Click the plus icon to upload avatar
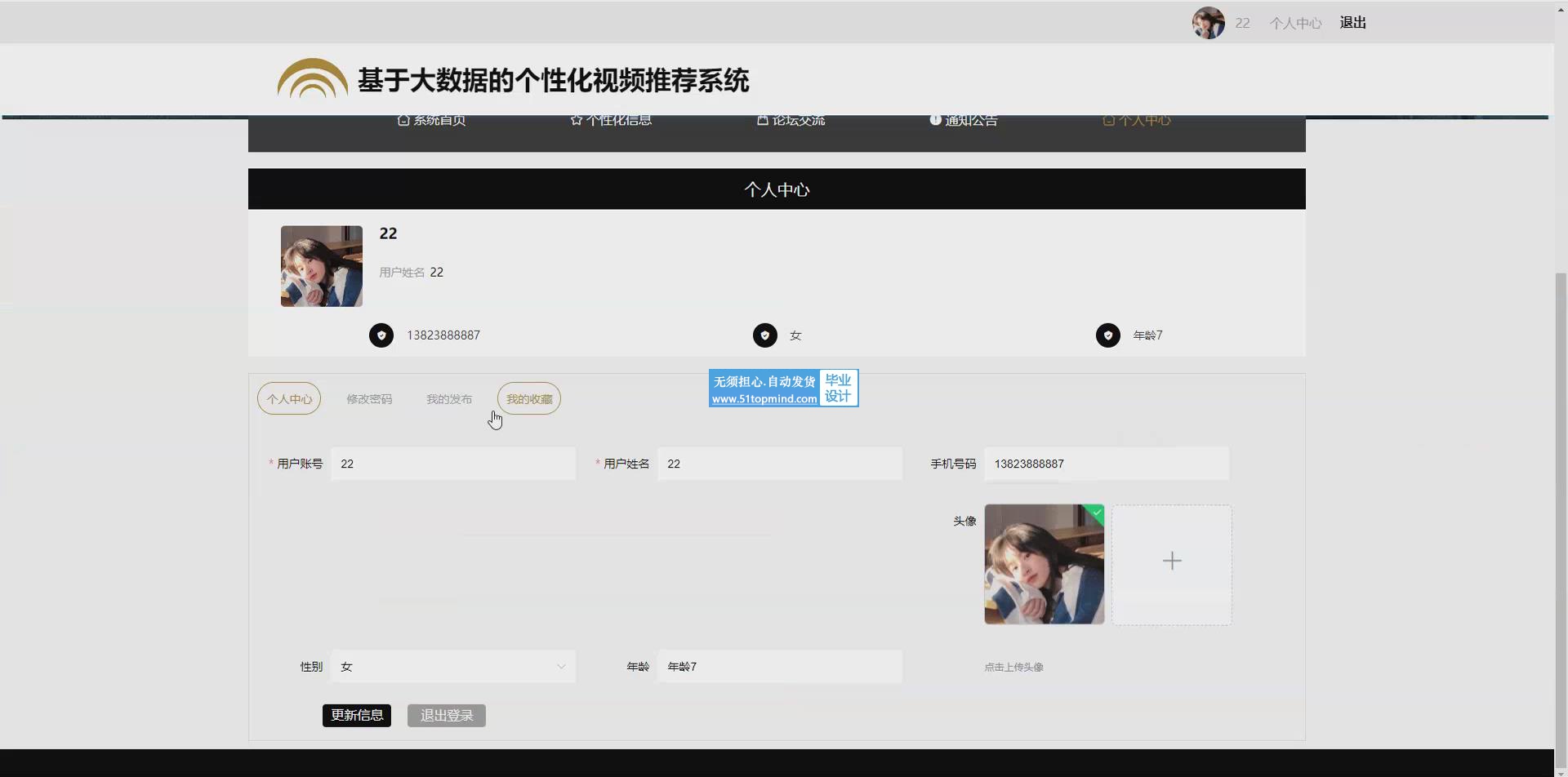 (1172, 561)
